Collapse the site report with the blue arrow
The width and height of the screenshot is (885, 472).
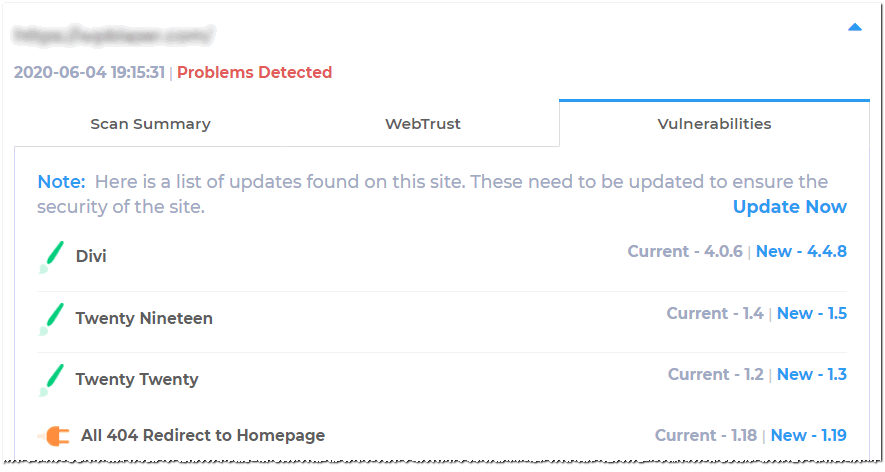[x=855, y=27]
